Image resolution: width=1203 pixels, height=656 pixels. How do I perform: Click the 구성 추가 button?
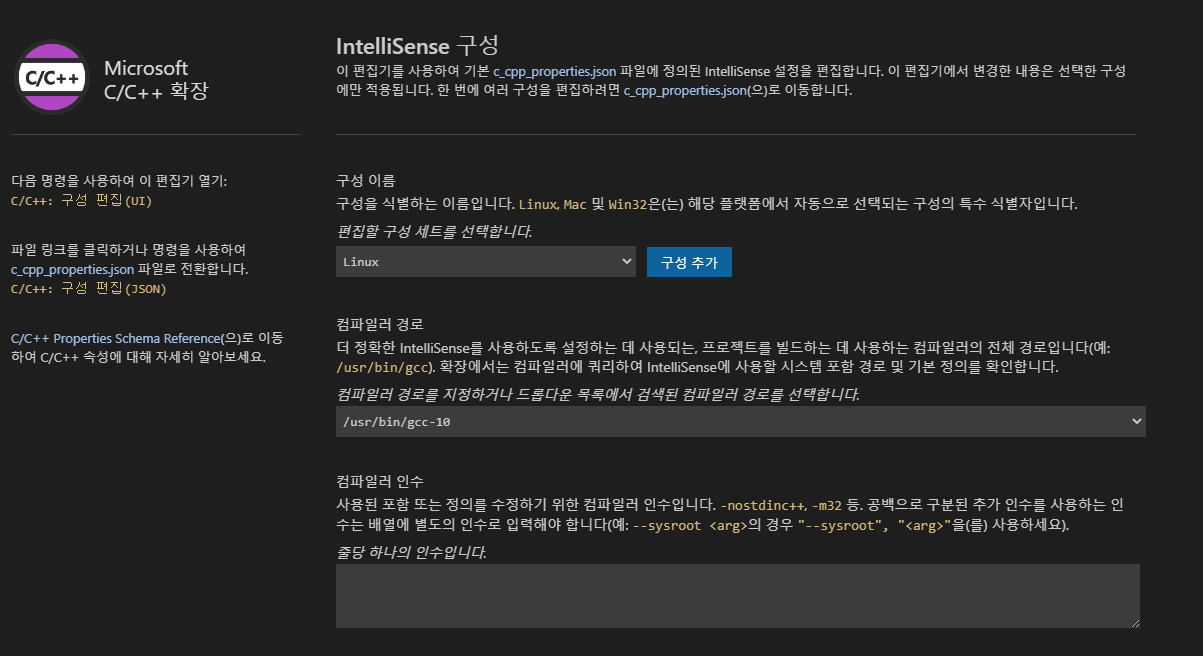pos(689,262)
